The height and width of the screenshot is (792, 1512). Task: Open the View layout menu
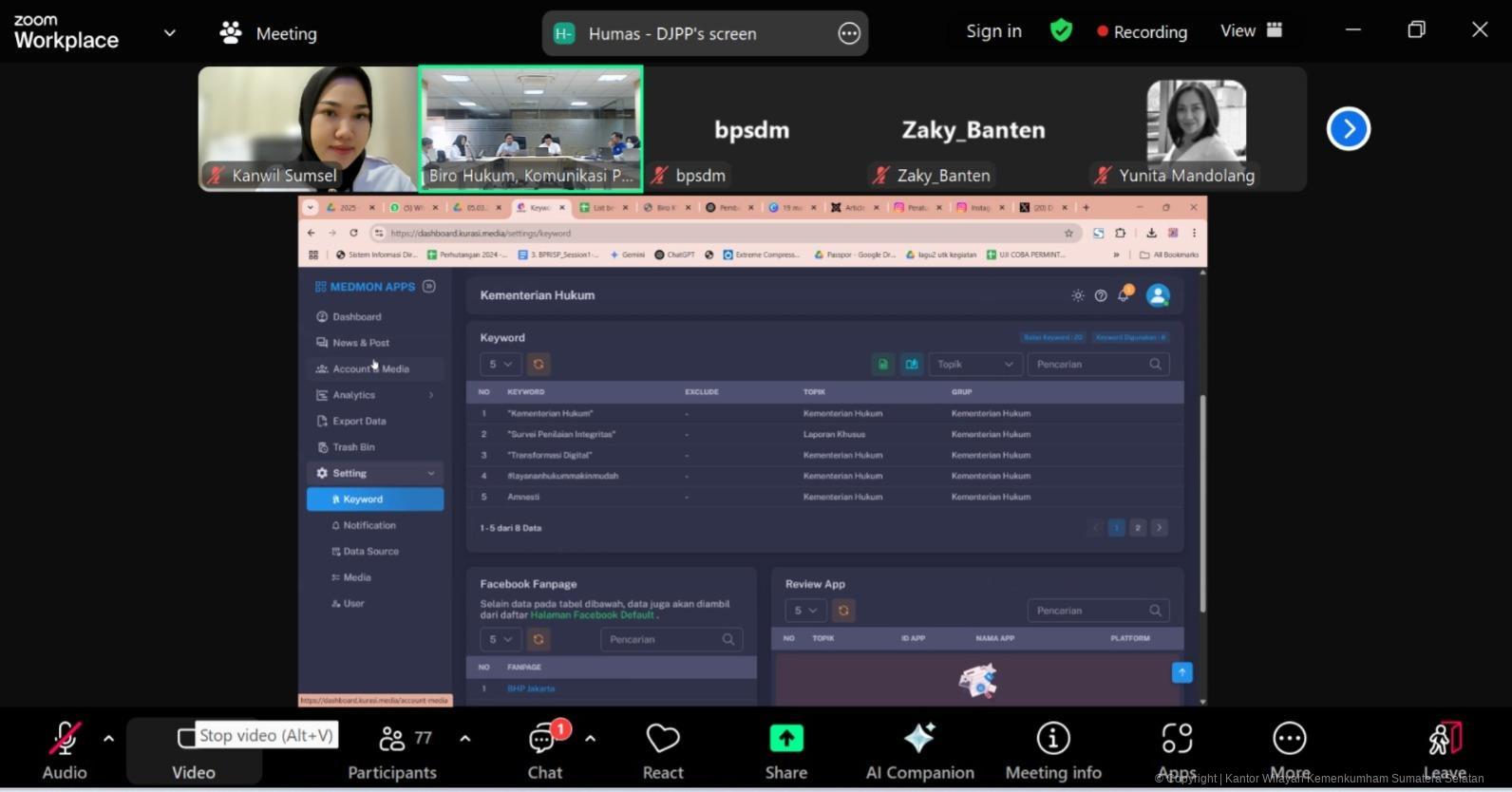coord(1250,31)
